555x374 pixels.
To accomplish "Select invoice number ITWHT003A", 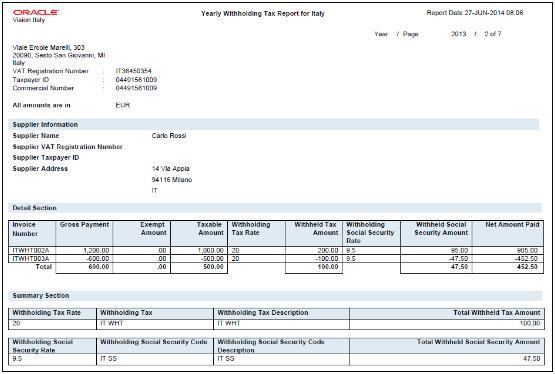I will pyautogui.click(x=31, y=259).
